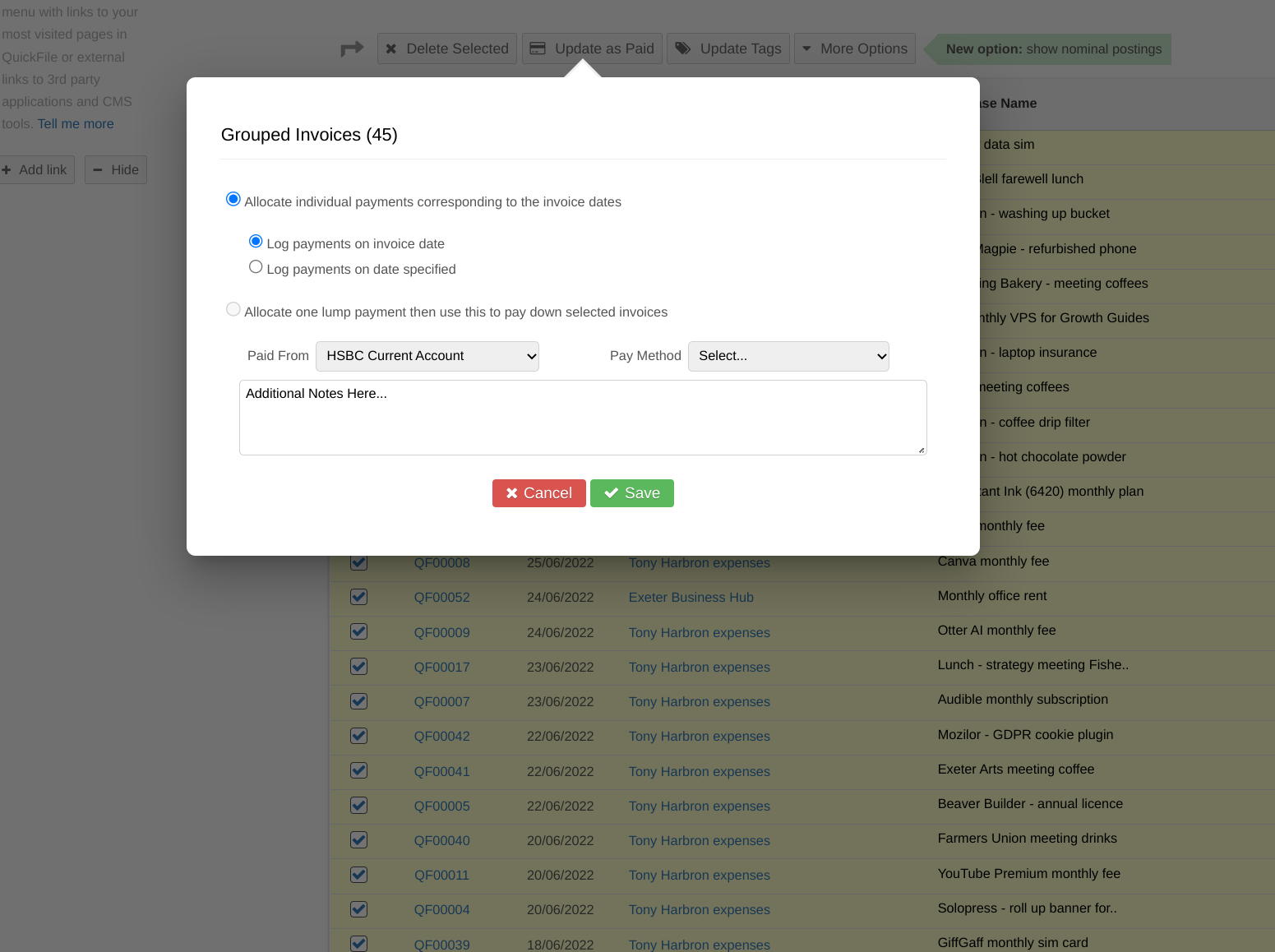Click Update as Paid button
The image size is (1275, 952).
[x=592, y=49]
